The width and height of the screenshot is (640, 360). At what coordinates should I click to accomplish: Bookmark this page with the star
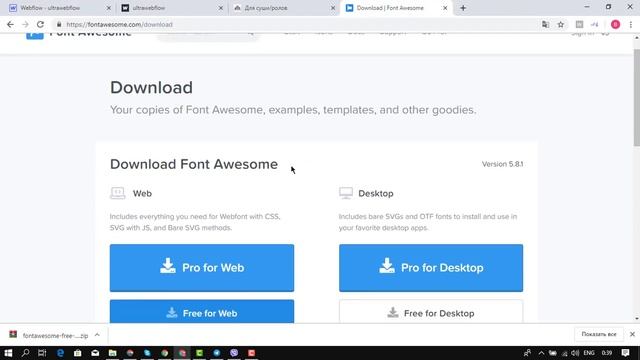coord(561,24)
